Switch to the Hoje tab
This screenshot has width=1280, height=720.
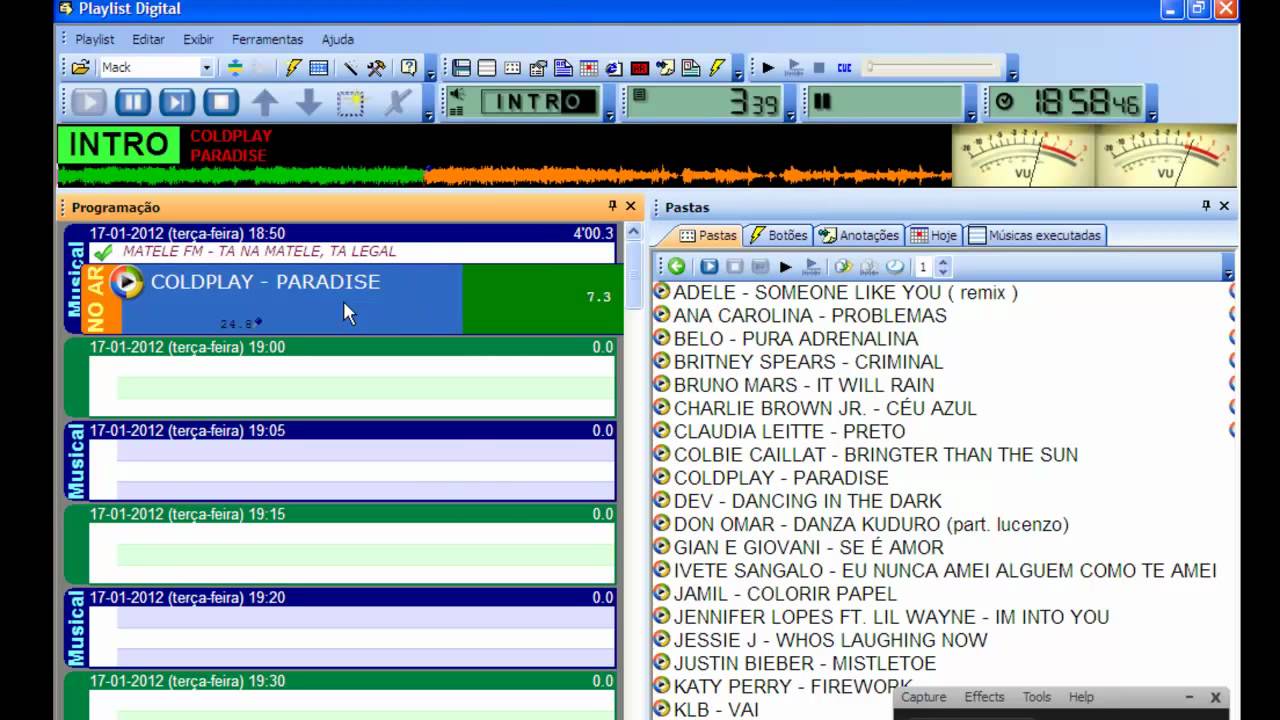[934, 235]
